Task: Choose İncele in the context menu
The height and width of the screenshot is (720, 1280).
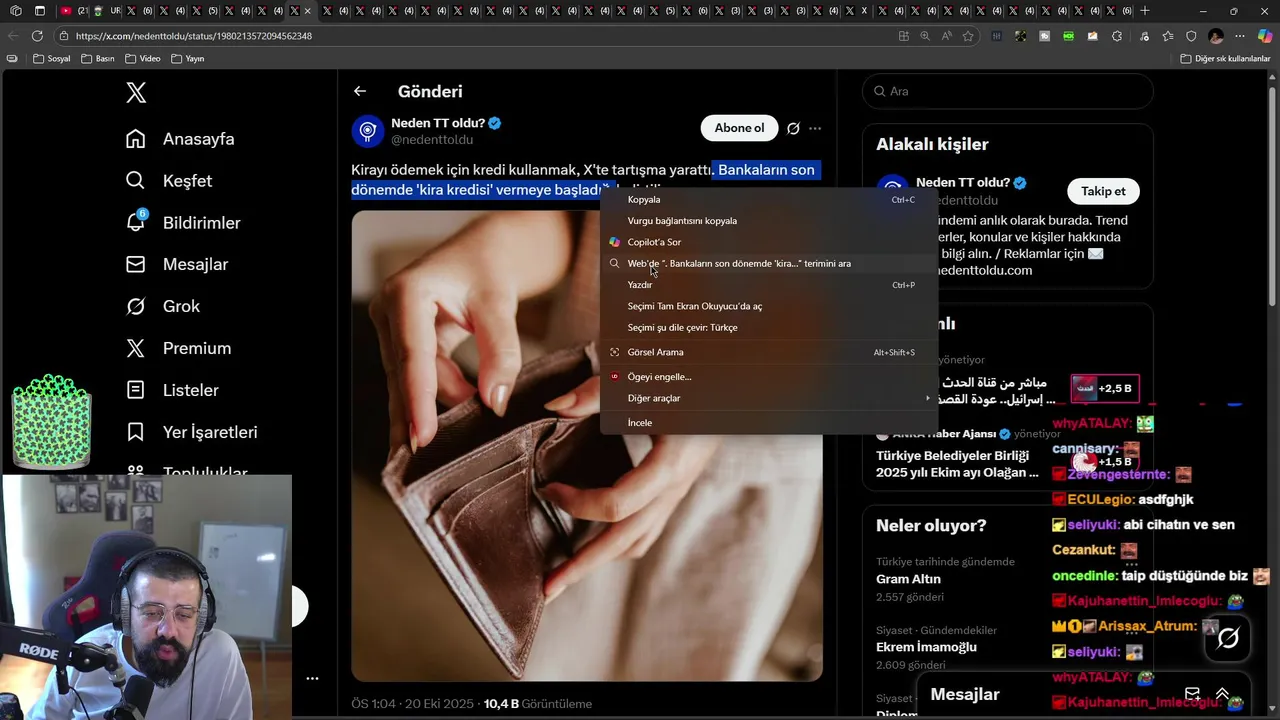Action: [x=769, y=423]
